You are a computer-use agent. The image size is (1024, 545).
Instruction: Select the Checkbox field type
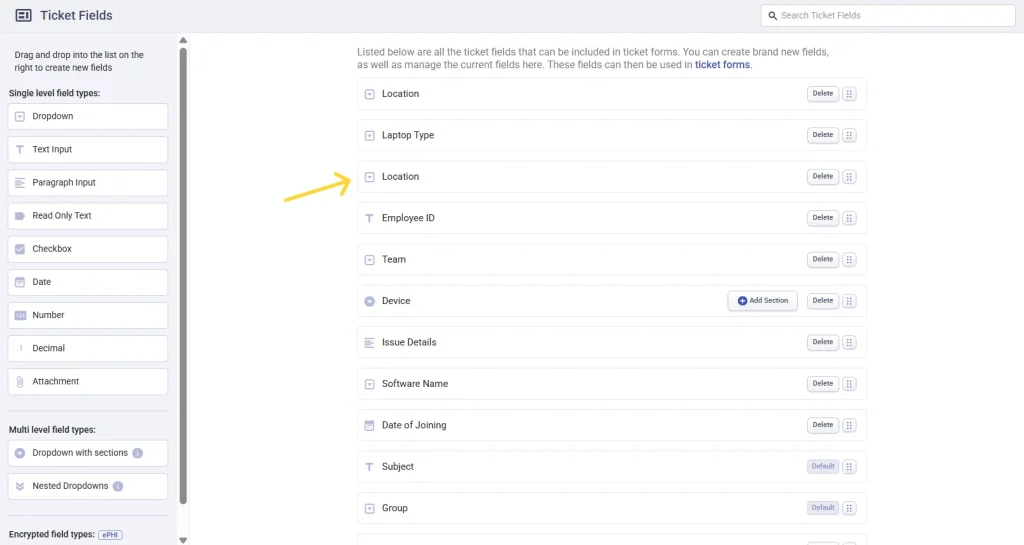(x=87, y=249)
